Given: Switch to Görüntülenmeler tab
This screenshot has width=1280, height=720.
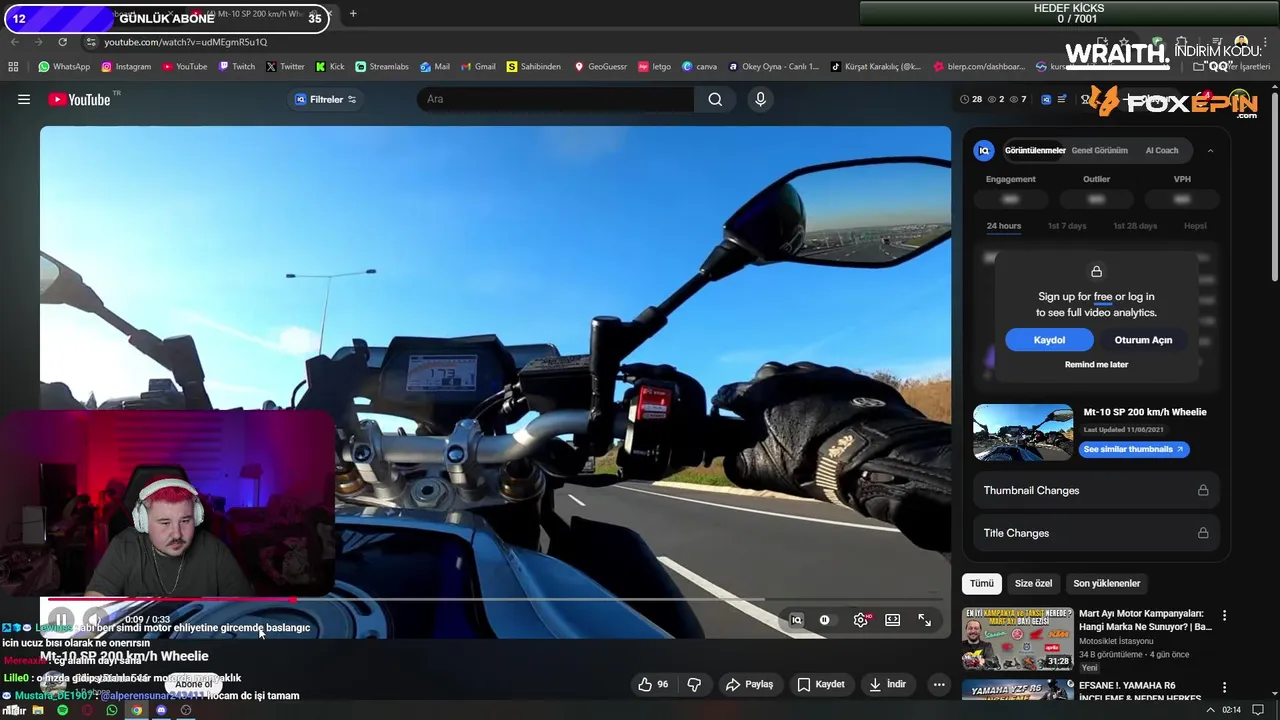Looking at the screenshot, I should 1035,150.
